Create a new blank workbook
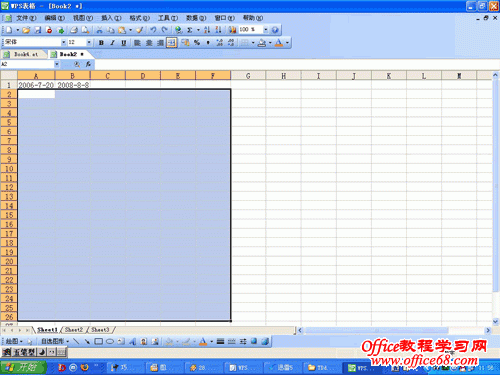The image size is (500, 375). (9, 30)
